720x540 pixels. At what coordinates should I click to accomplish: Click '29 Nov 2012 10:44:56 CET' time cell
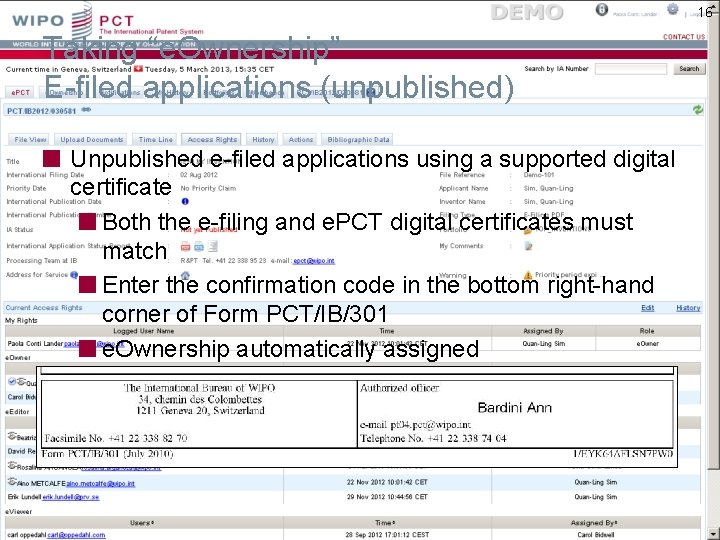387,497
